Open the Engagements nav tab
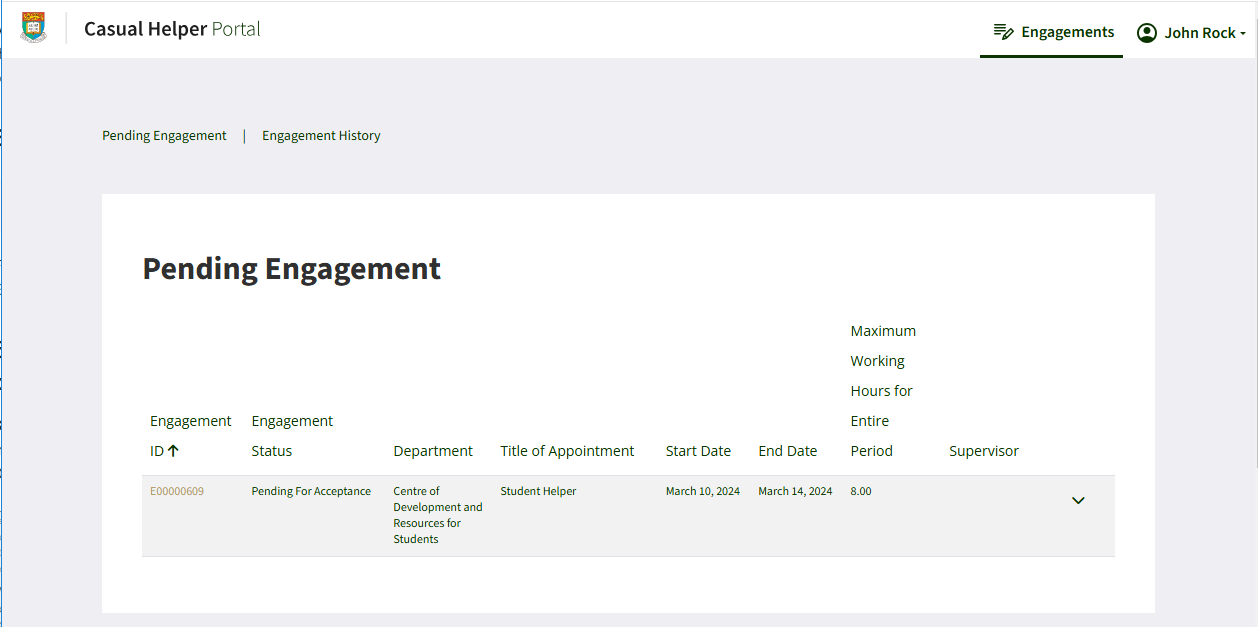 click(x=1053, y=32)
